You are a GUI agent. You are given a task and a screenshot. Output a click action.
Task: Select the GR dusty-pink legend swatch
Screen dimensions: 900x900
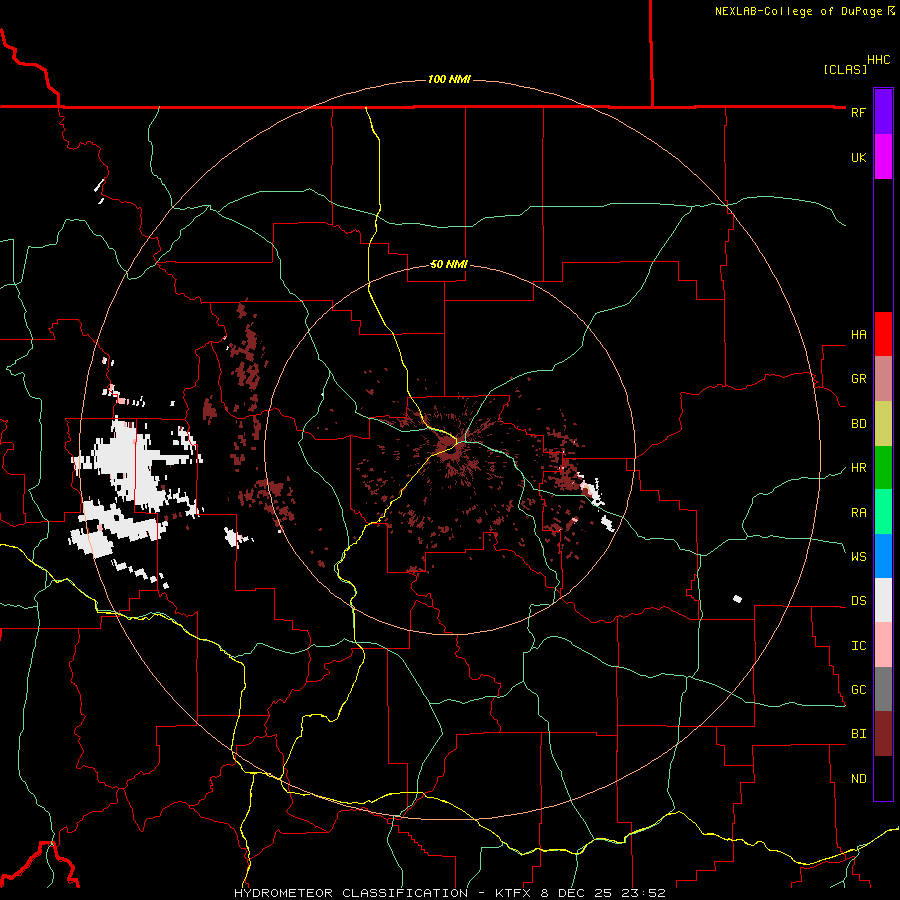883,379
